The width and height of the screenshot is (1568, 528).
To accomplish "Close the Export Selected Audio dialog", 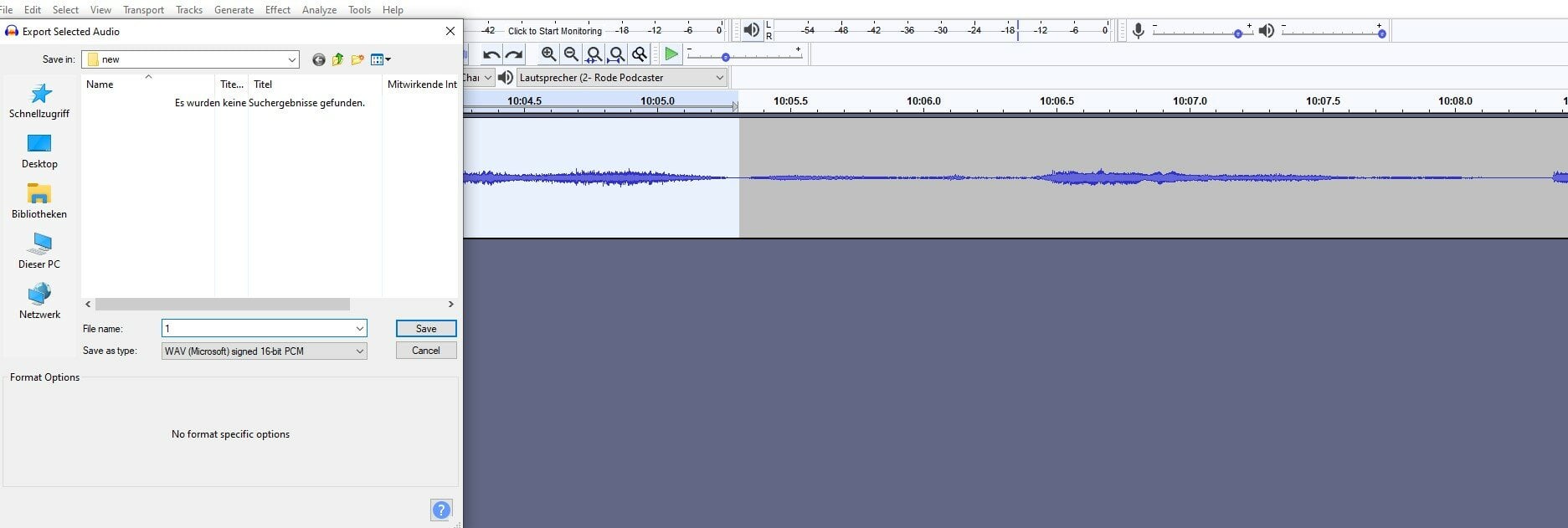I will coord(450,31).
